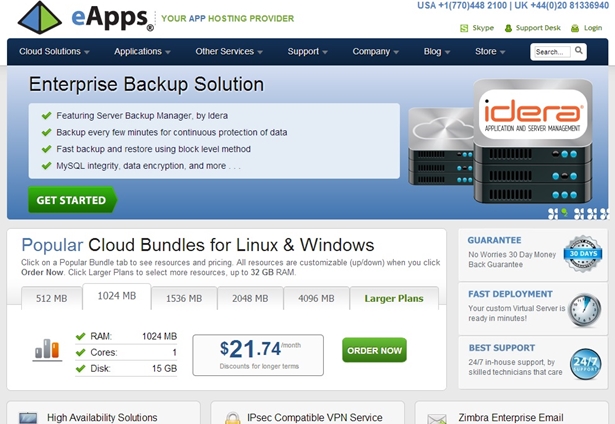The height and width of the screenshot is (424, 615).
Task: Click the VPN padlock icon
Action: pos(233,418)
